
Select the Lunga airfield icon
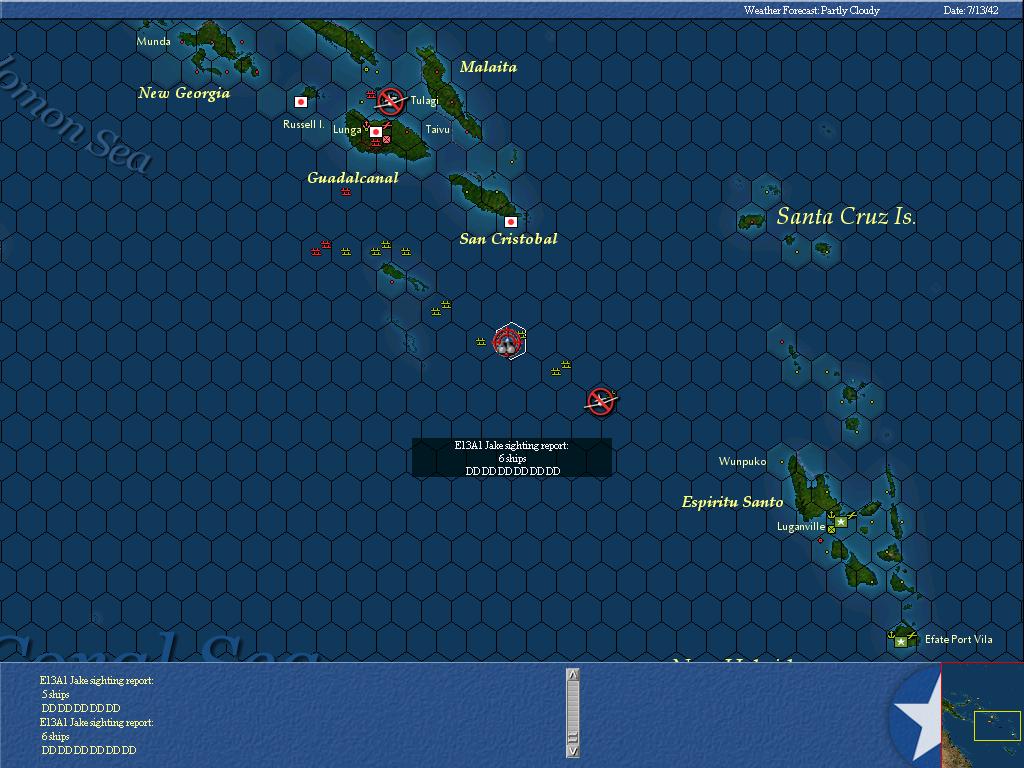tap(387, 125)
